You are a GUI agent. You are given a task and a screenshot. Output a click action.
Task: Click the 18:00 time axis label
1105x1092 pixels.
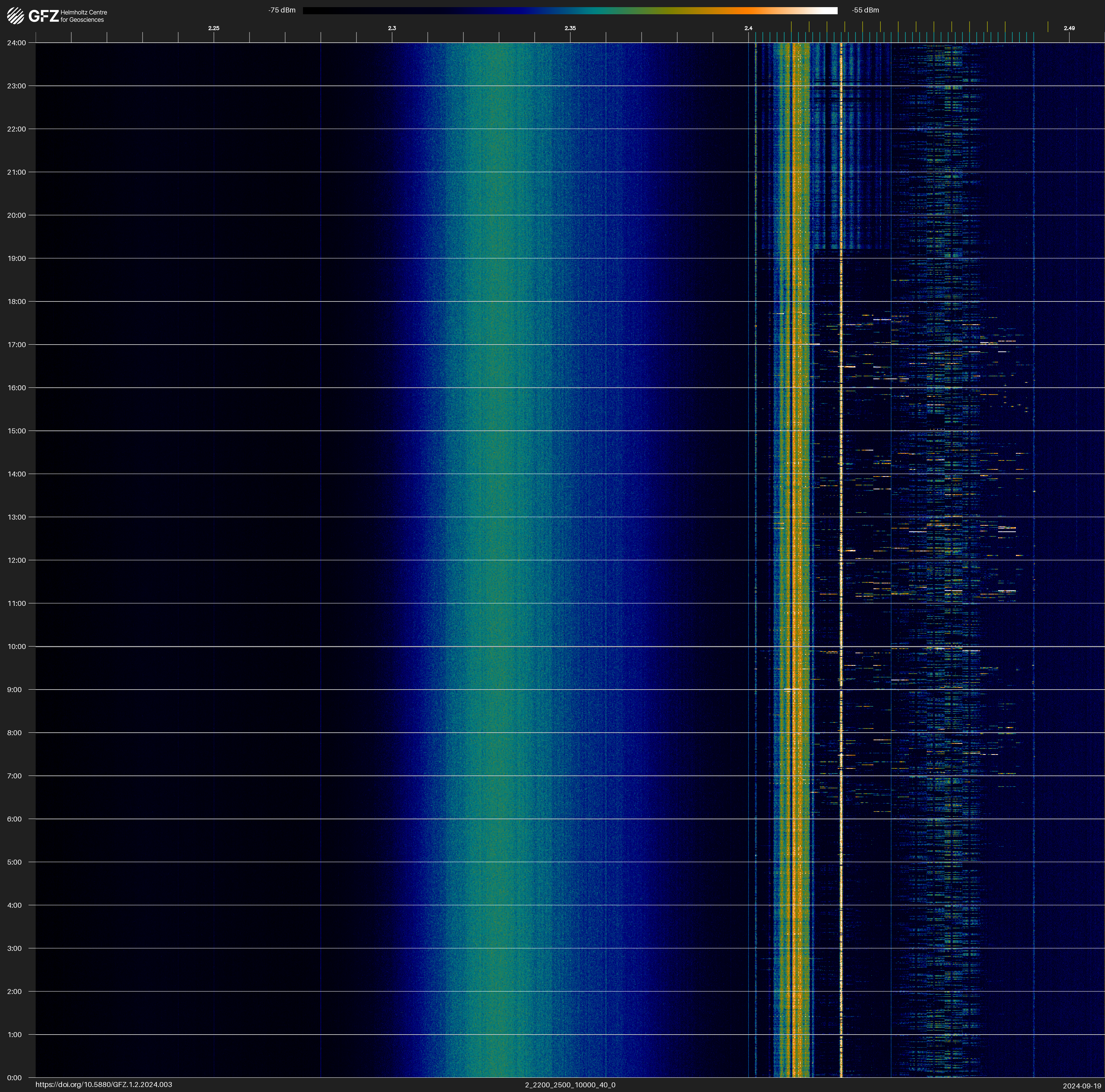(x=17, y=301)
